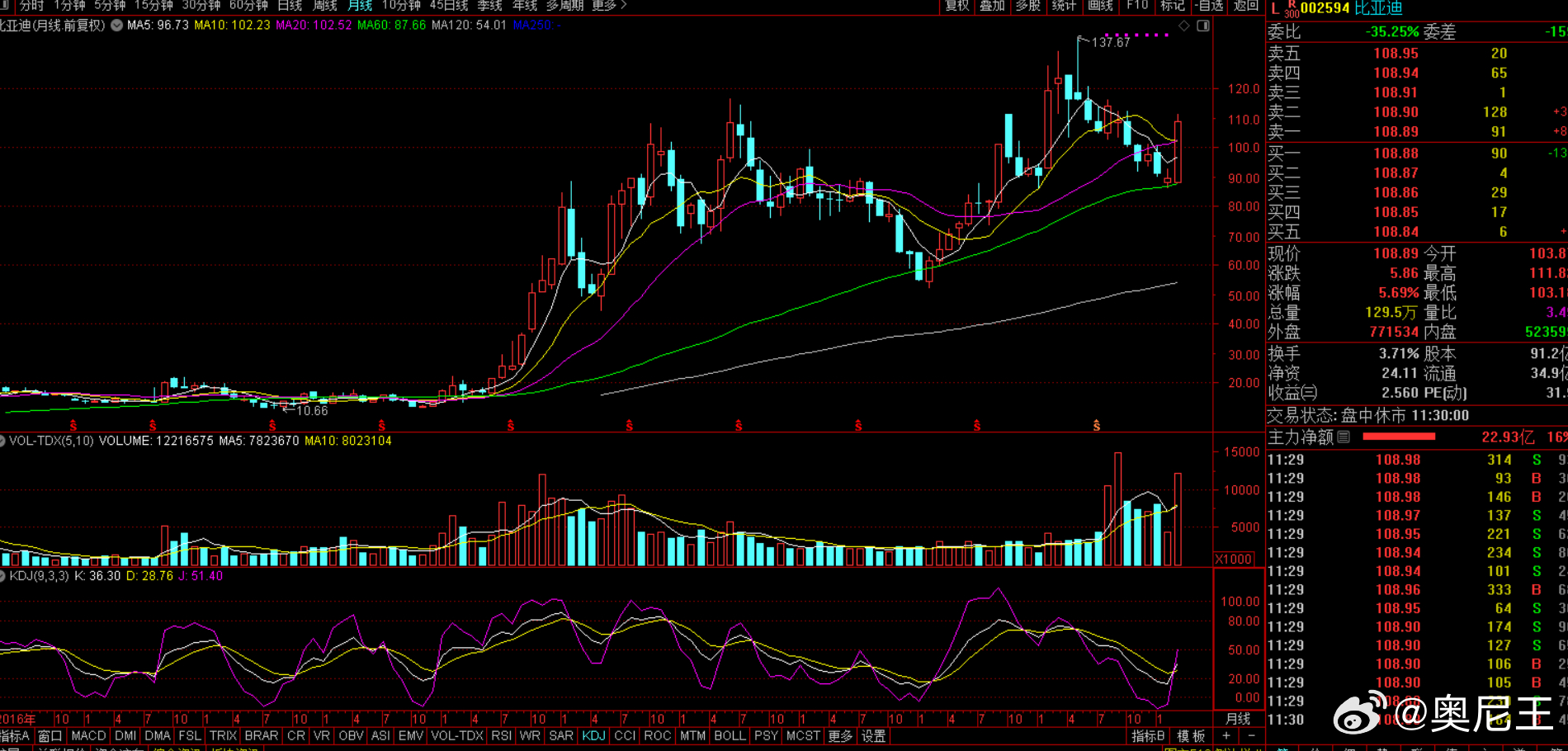Open the 模板 template menu
The height and width of the screenshot is (751, 1568).
[x=1191, y=735]
